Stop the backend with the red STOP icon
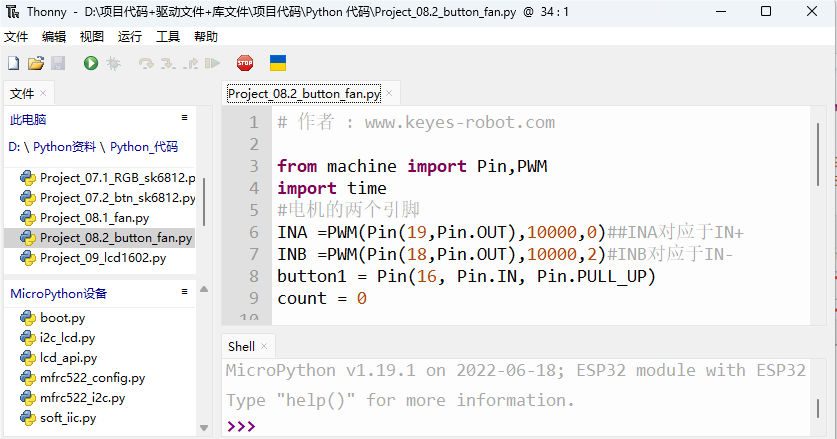 [x=245, y=63]
